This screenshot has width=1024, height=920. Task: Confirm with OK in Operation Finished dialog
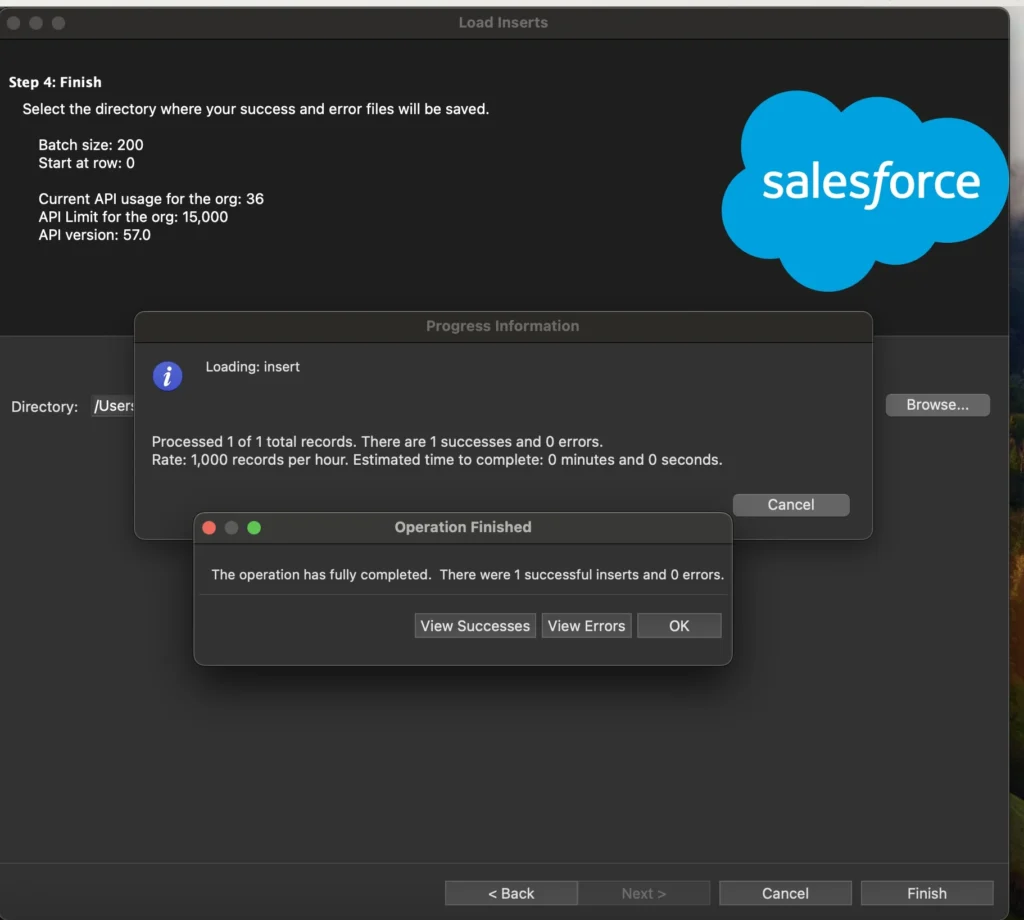tap(679, 626)
